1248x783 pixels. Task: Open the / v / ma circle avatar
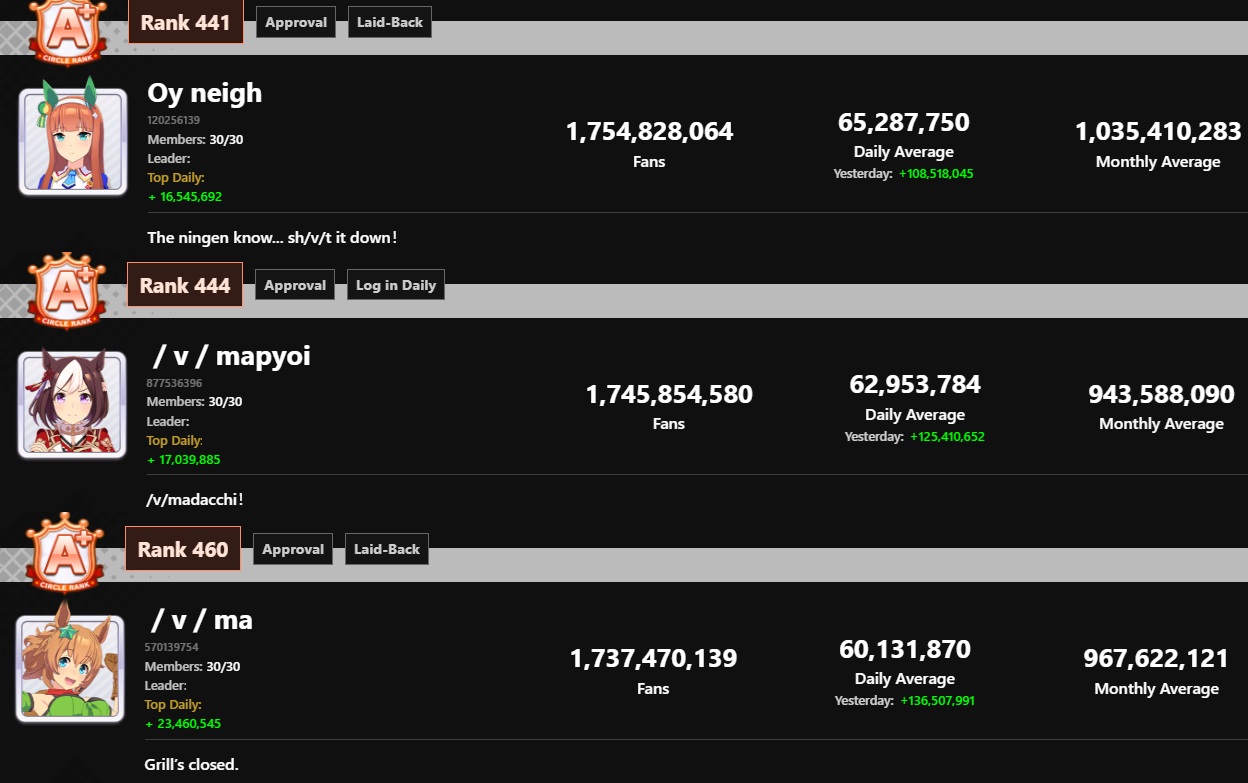coord(70,668)
